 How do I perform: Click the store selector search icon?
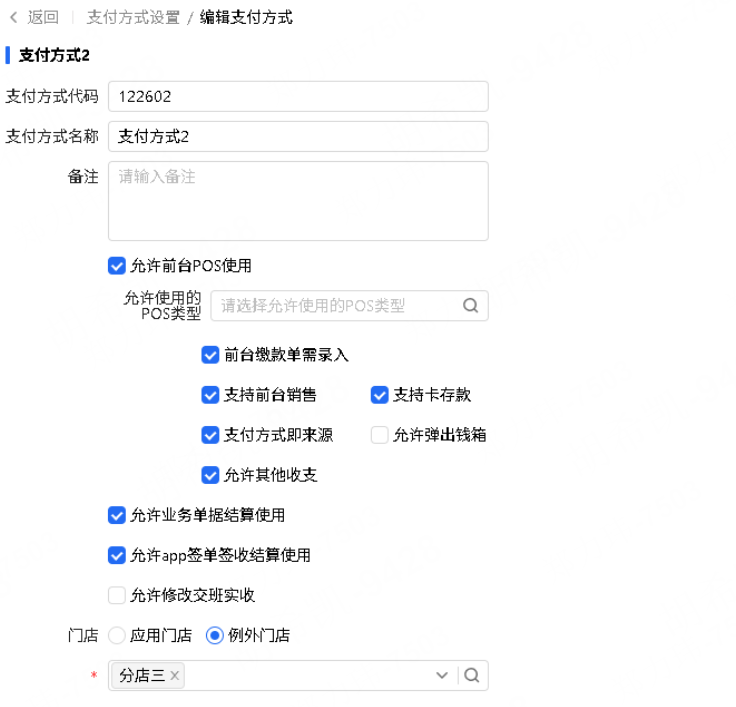click(472, 676)
